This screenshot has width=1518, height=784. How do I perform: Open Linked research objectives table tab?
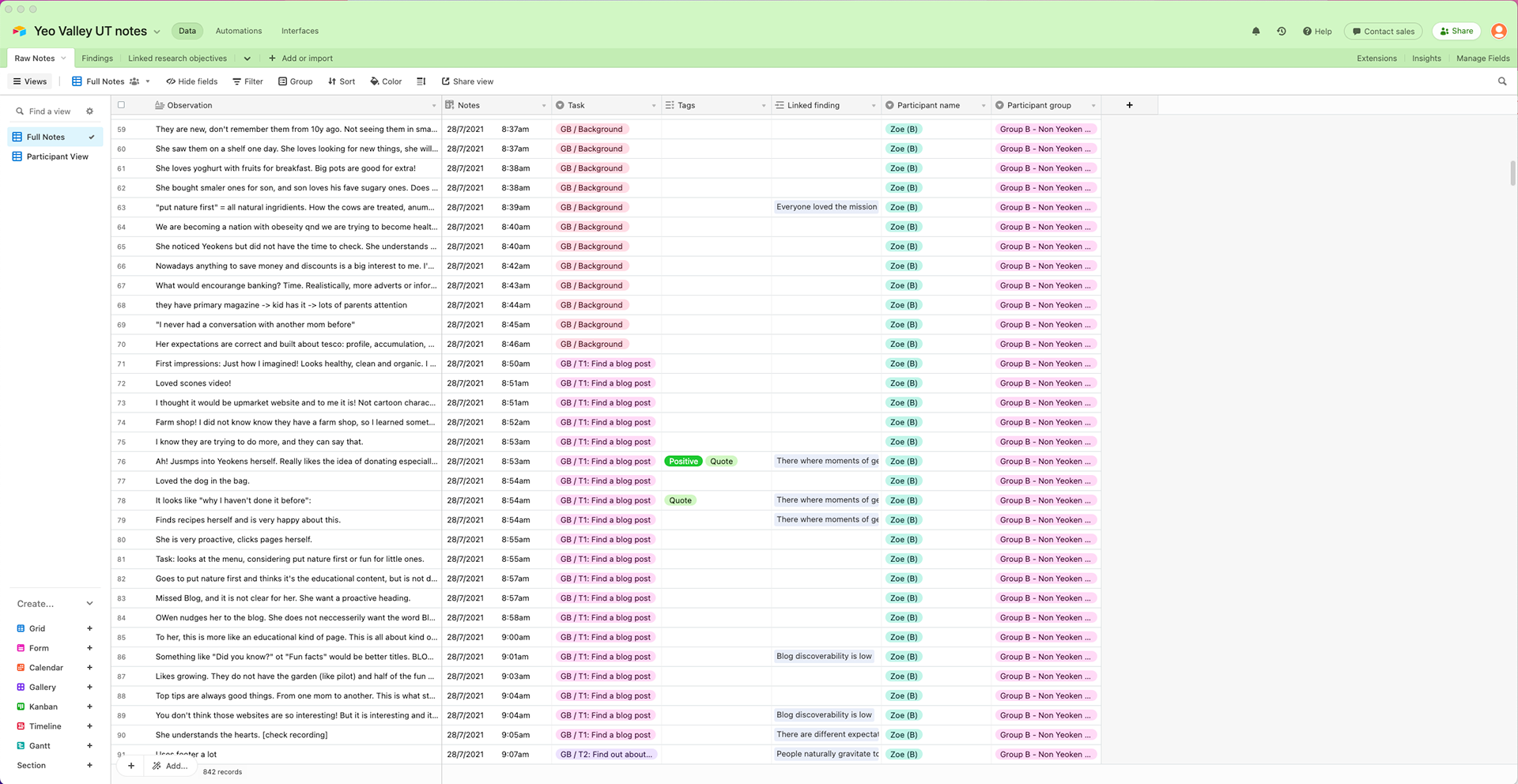tap(178, 58)
